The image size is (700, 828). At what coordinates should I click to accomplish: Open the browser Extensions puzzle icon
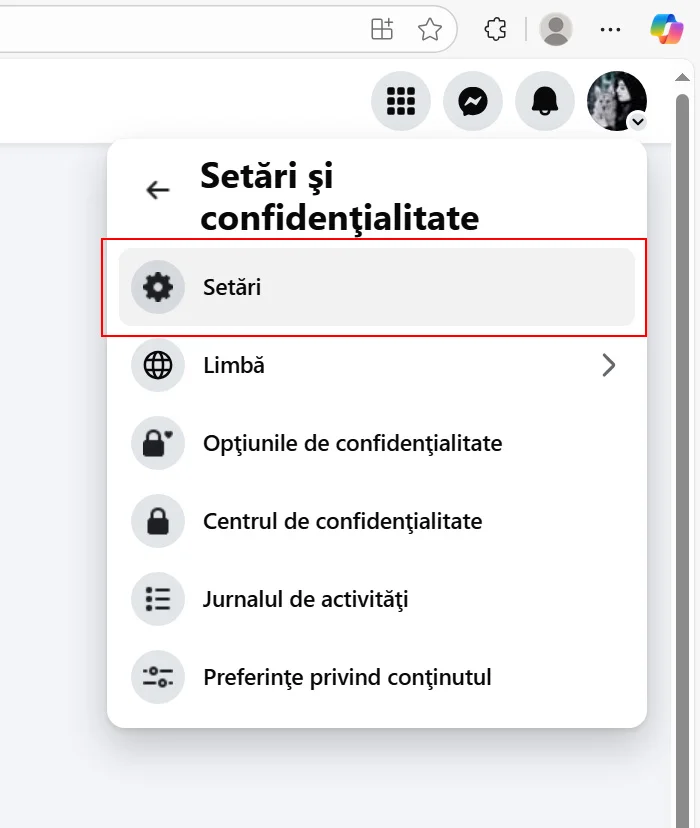(x=495, y=29)
